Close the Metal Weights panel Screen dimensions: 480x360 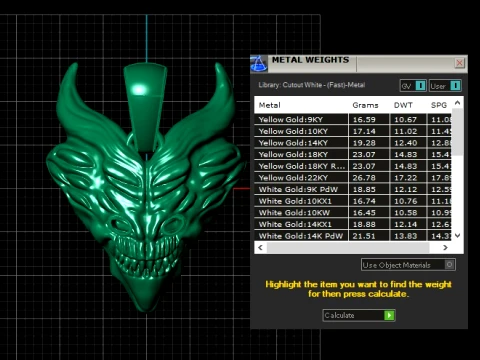pos(460,63)
